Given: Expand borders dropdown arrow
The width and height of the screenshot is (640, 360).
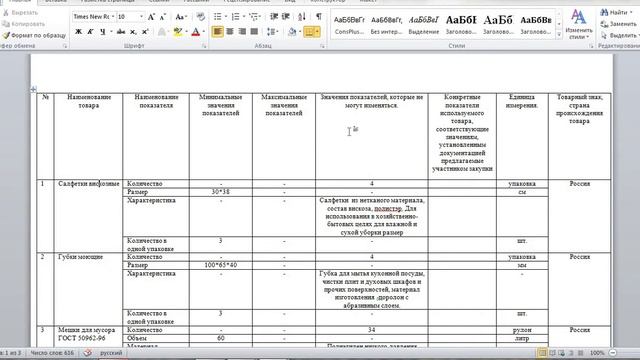Looking at the screenshot, I should (x=317, y=31).
